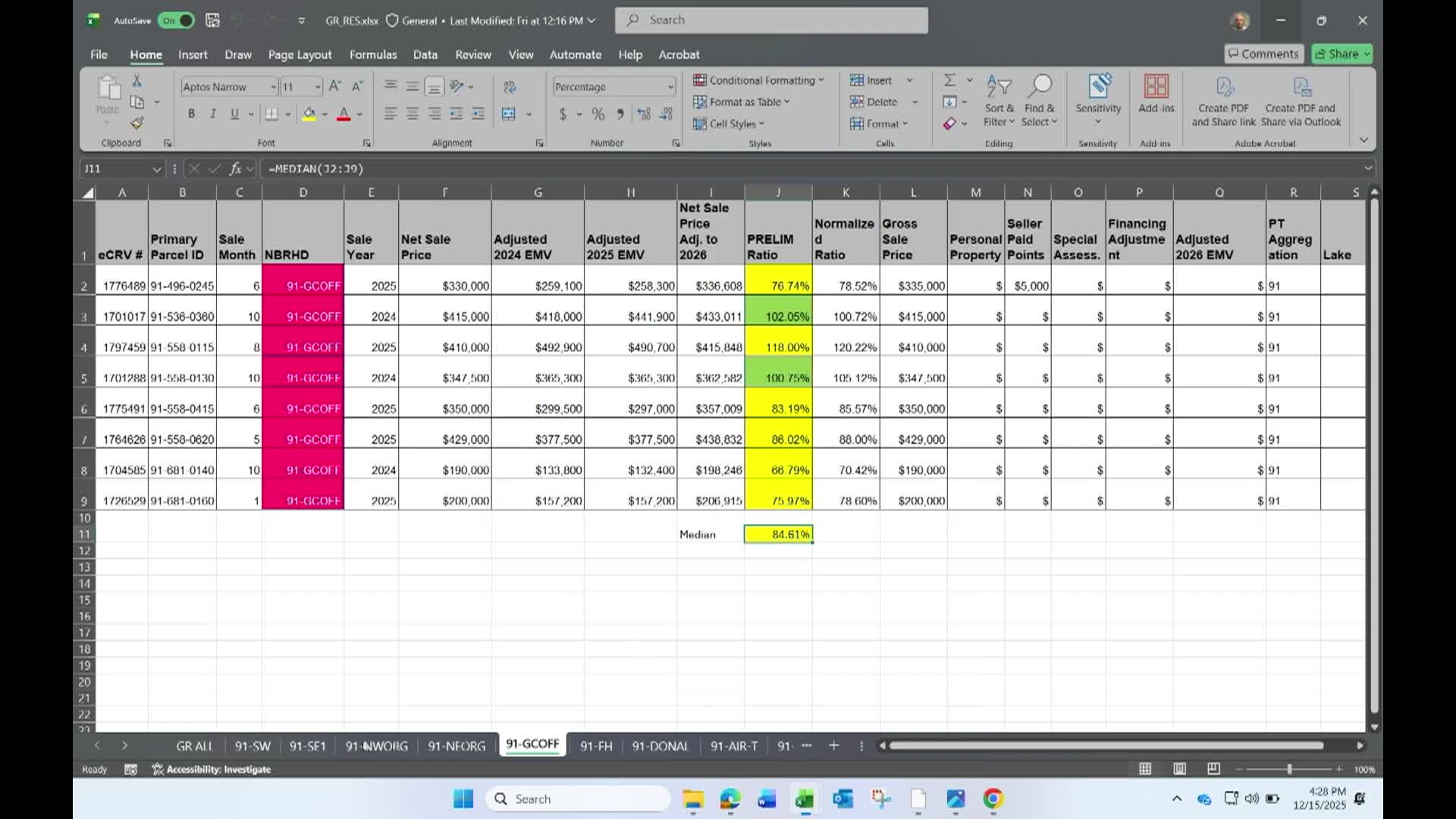Image resolution: width=1456 pixels, height=819 pixels.
Task: Click the workbook Search box
Action: tap(771, 20)
